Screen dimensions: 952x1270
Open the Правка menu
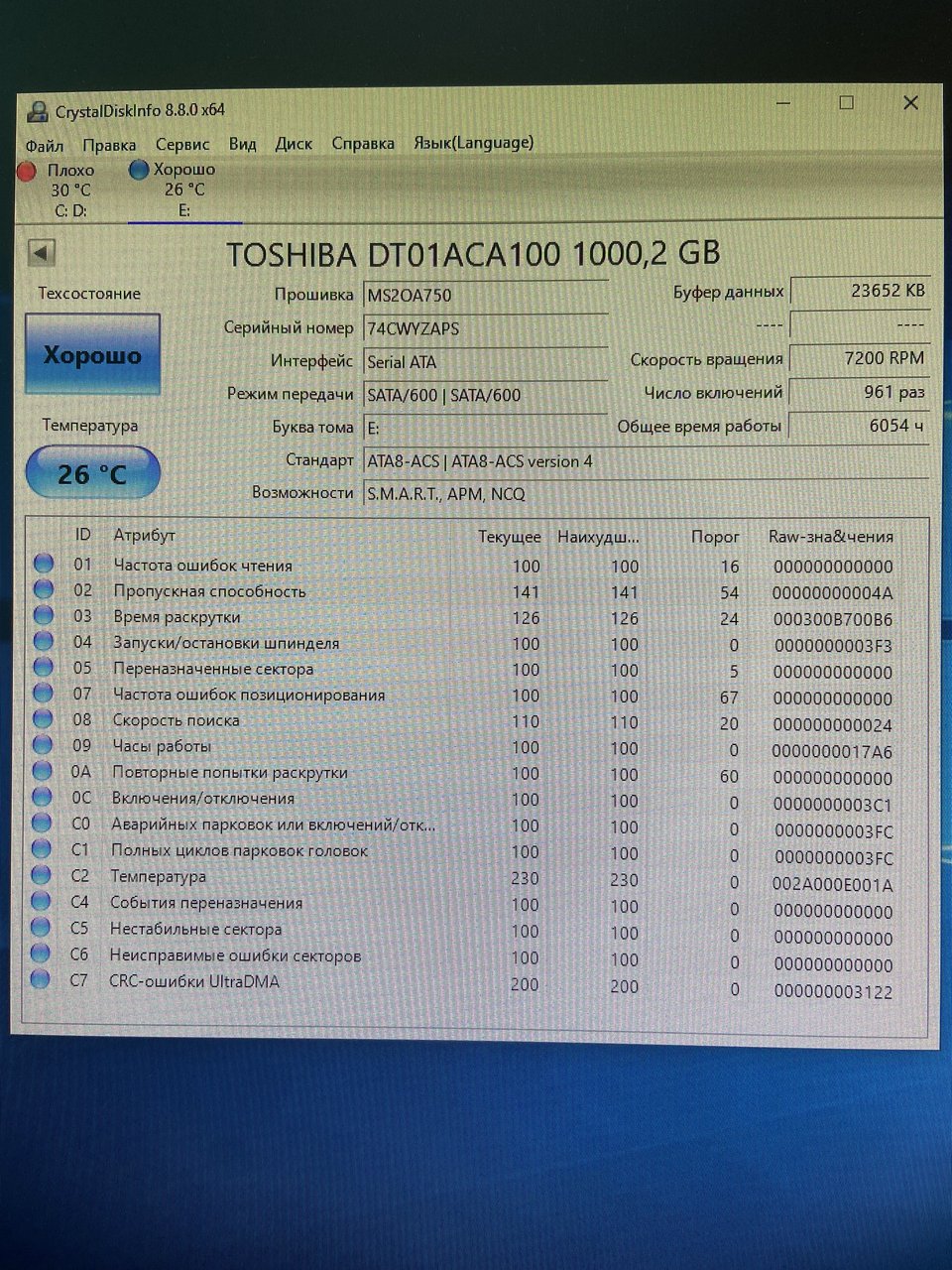(109, 145)
